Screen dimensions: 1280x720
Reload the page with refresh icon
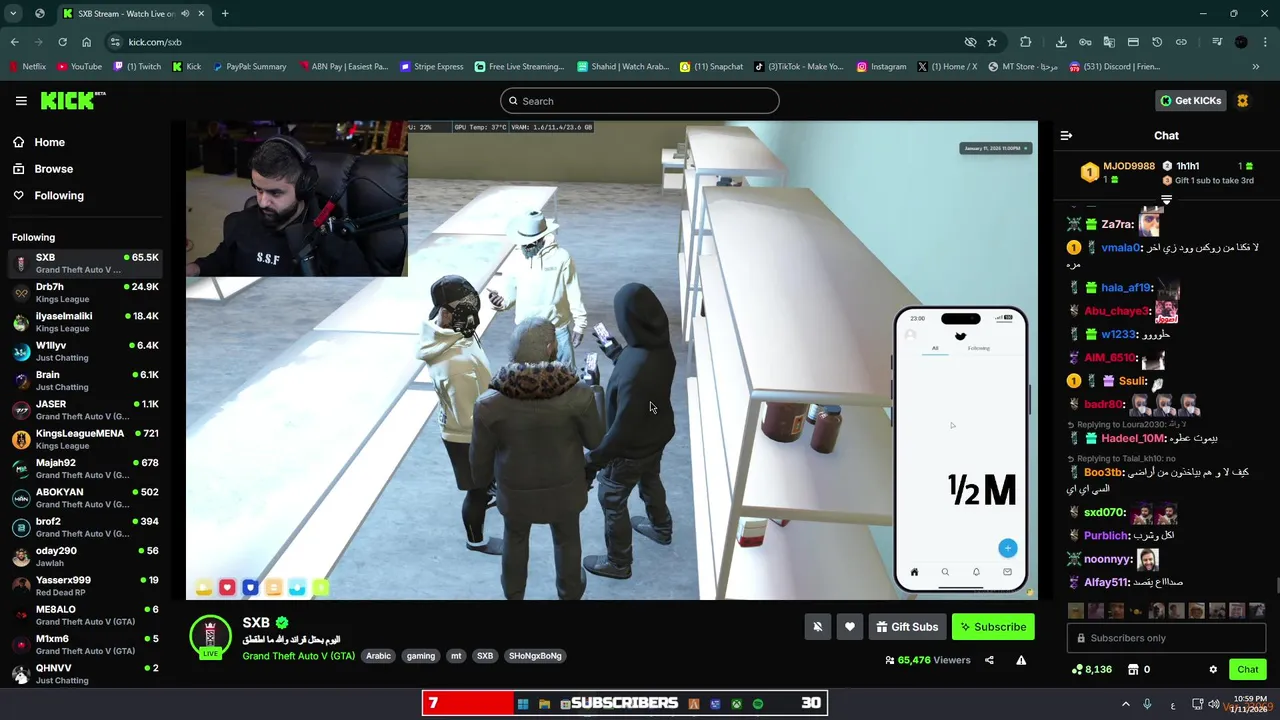(62, 42)
